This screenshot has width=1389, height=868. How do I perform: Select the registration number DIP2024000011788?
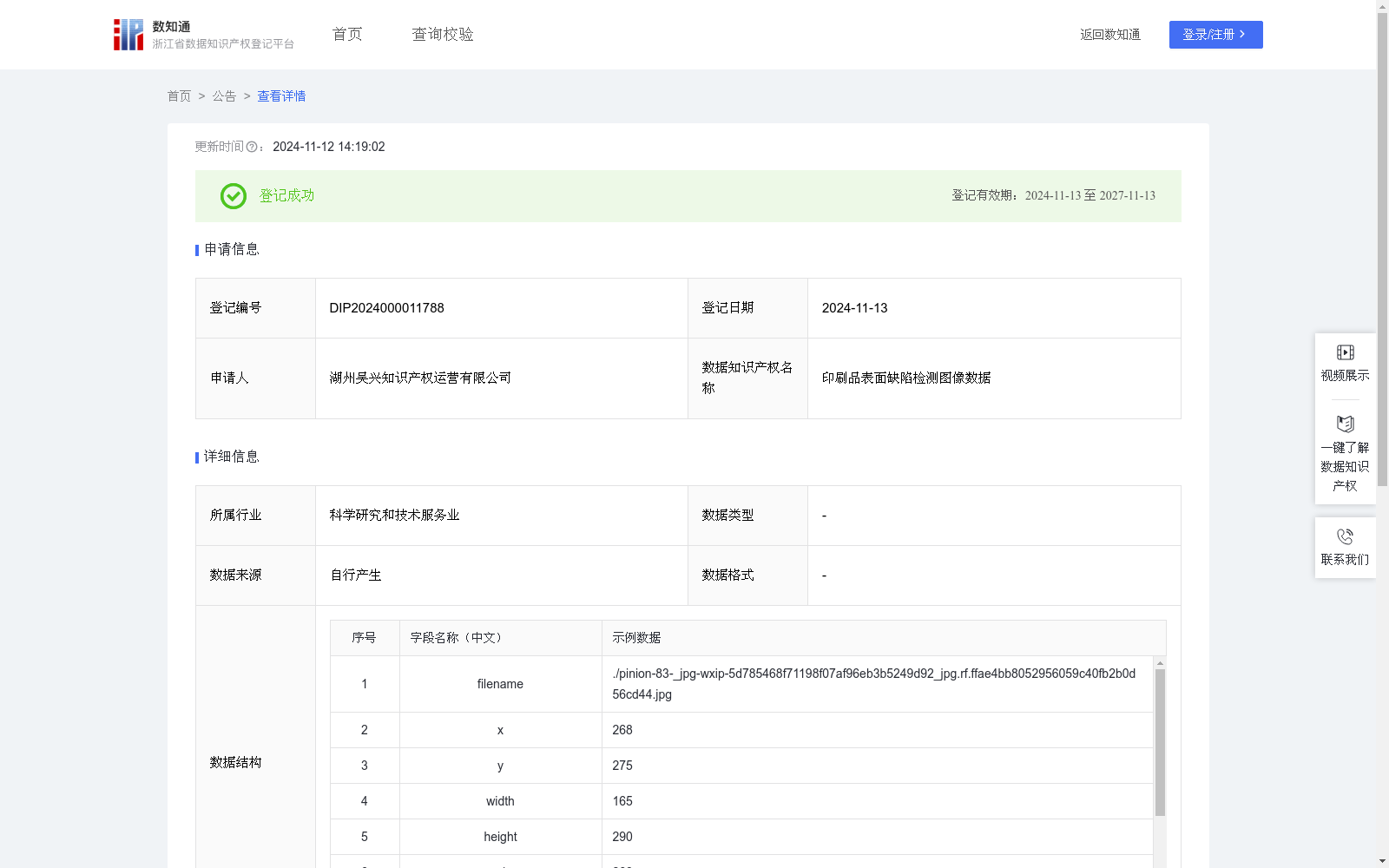(x=386, y=308)
